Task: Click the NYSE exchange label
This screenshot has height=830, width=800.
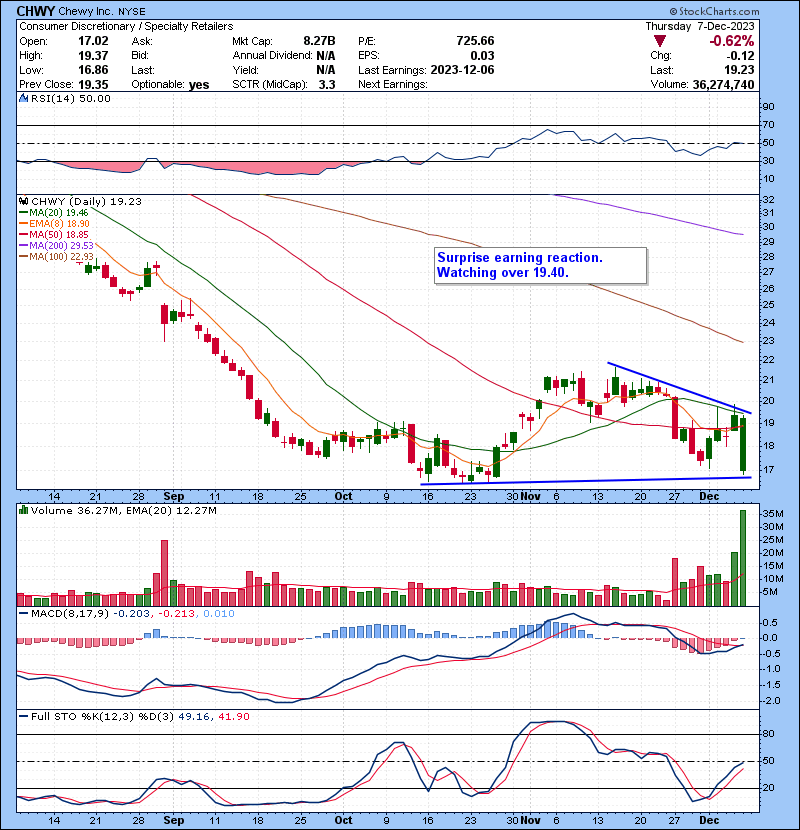Action: tap(132, 12)
